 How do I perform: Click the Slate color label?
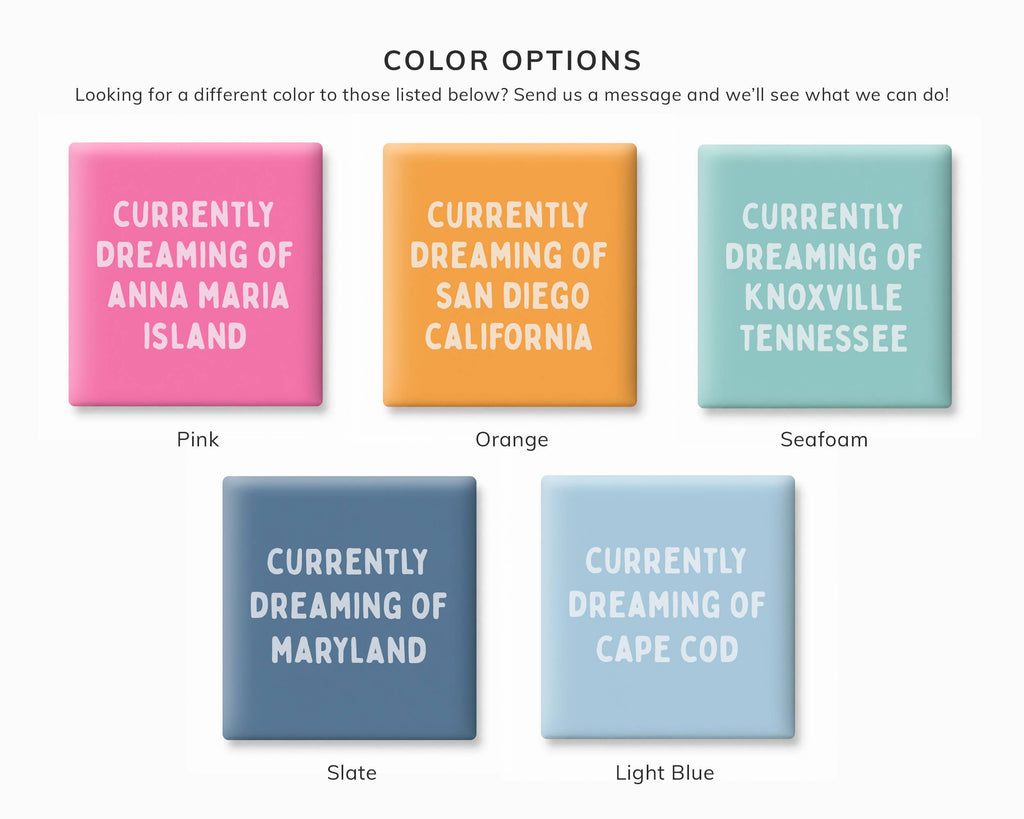point(351,773)
